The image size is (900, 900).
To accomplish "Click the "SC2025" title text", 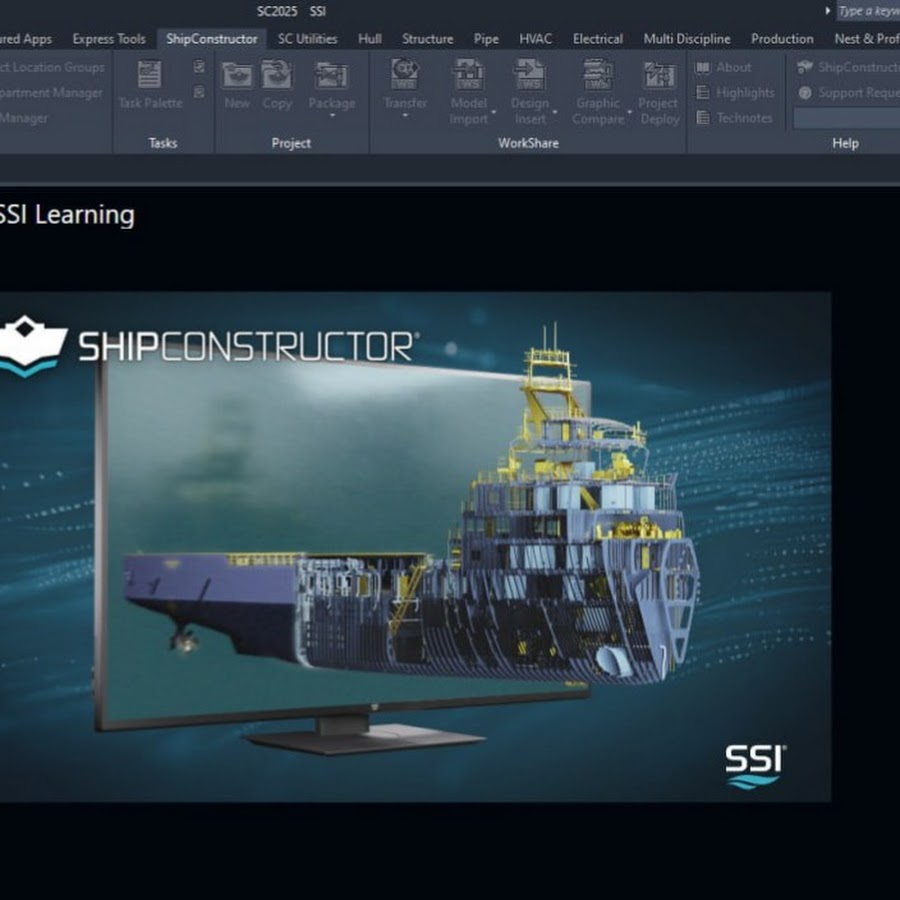I will coord(277,11).
